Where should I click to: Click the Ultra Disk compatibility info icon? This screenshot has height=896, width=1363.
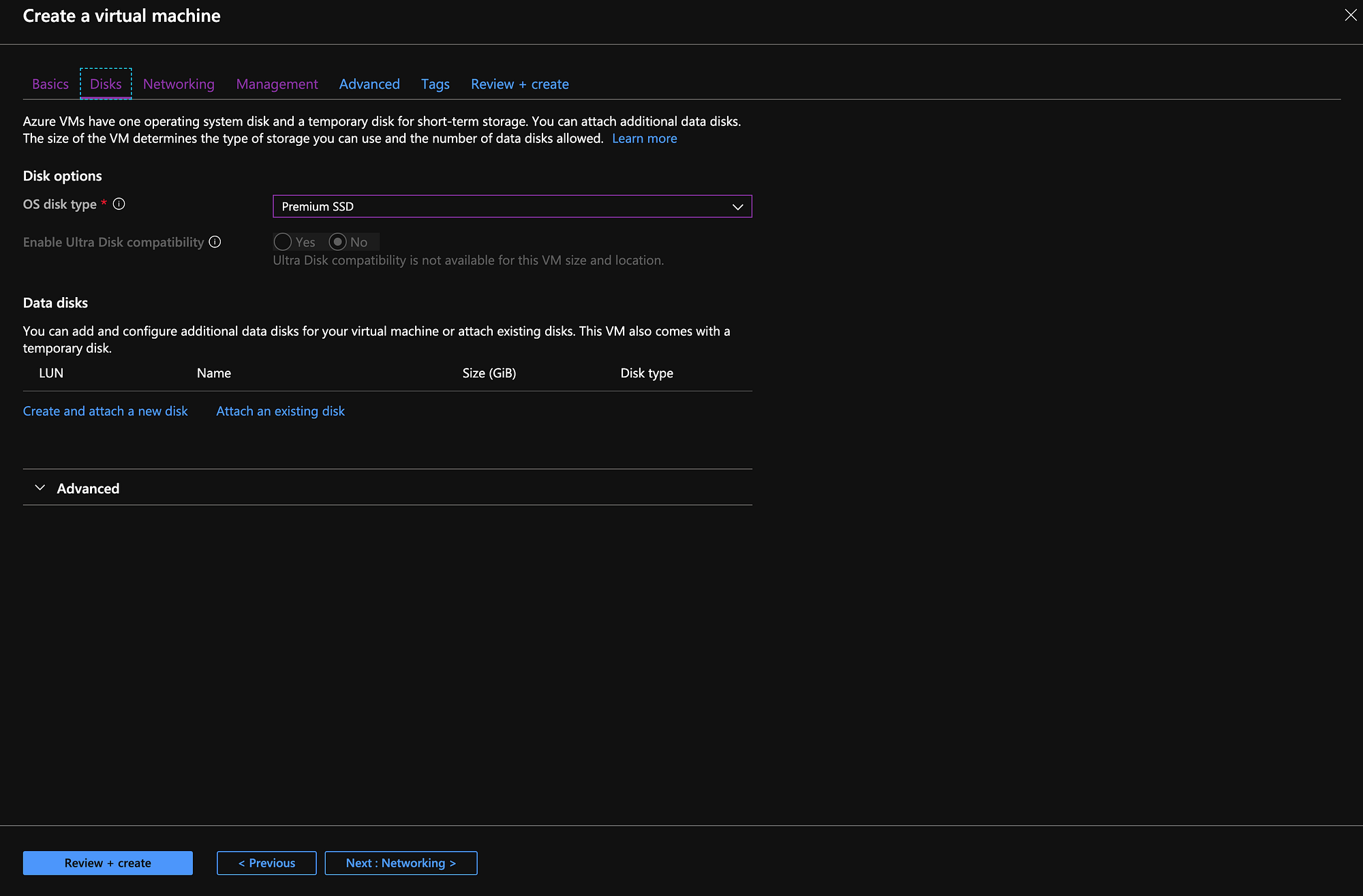pyautogui.click(x=215, y=242)
